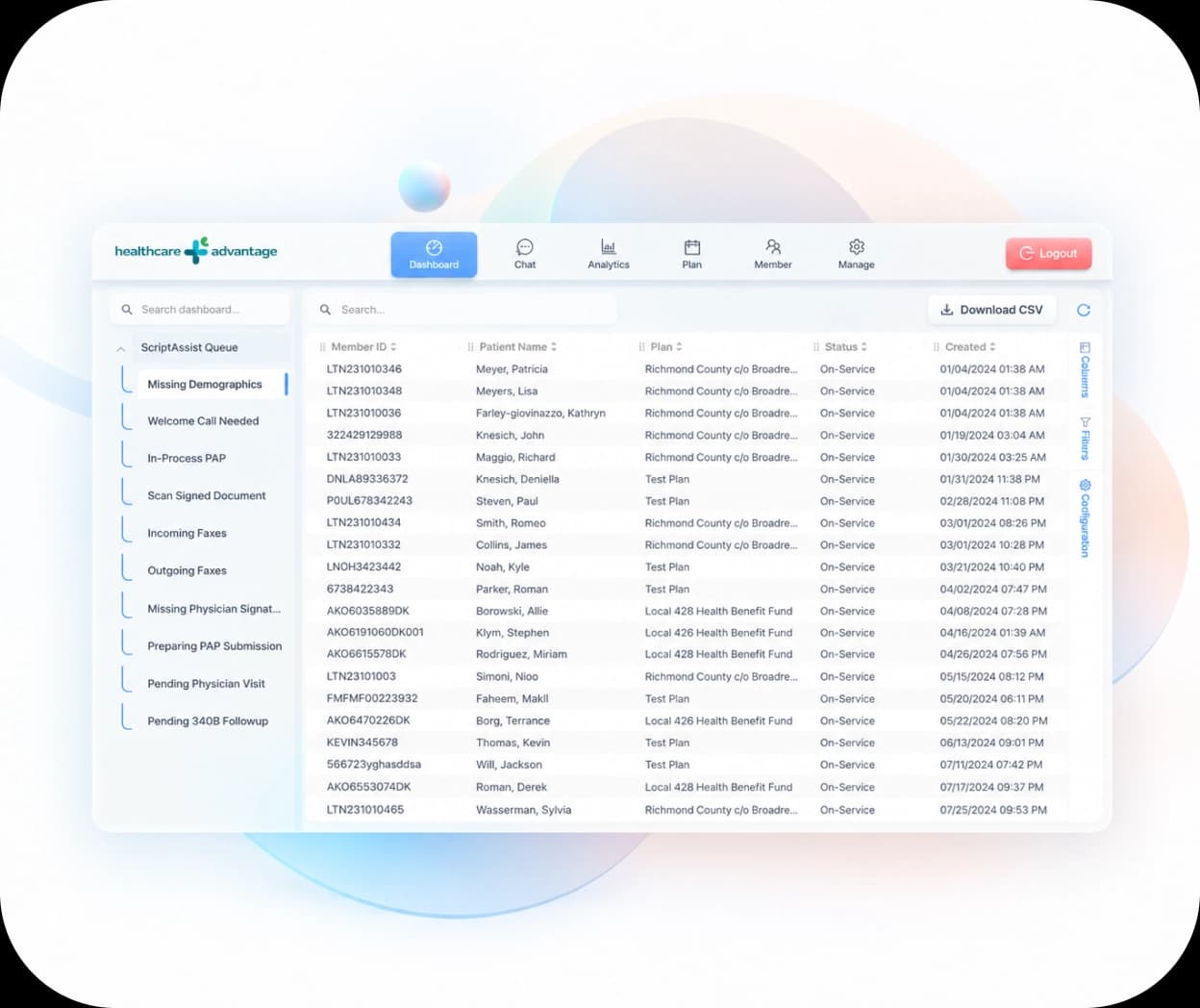
Task: Open the Dashboard tab
Action: pyautogui.click(x=434, y=255)
